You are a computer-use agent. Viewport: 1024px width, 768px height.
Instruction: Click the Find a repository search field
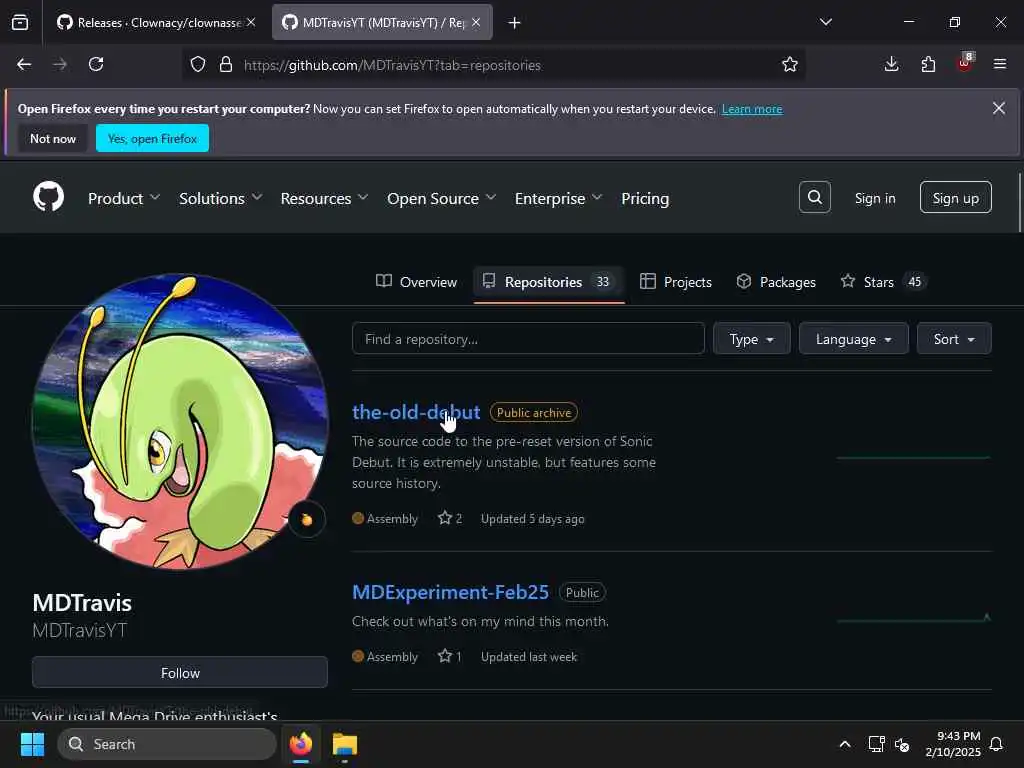coord(528,338)
